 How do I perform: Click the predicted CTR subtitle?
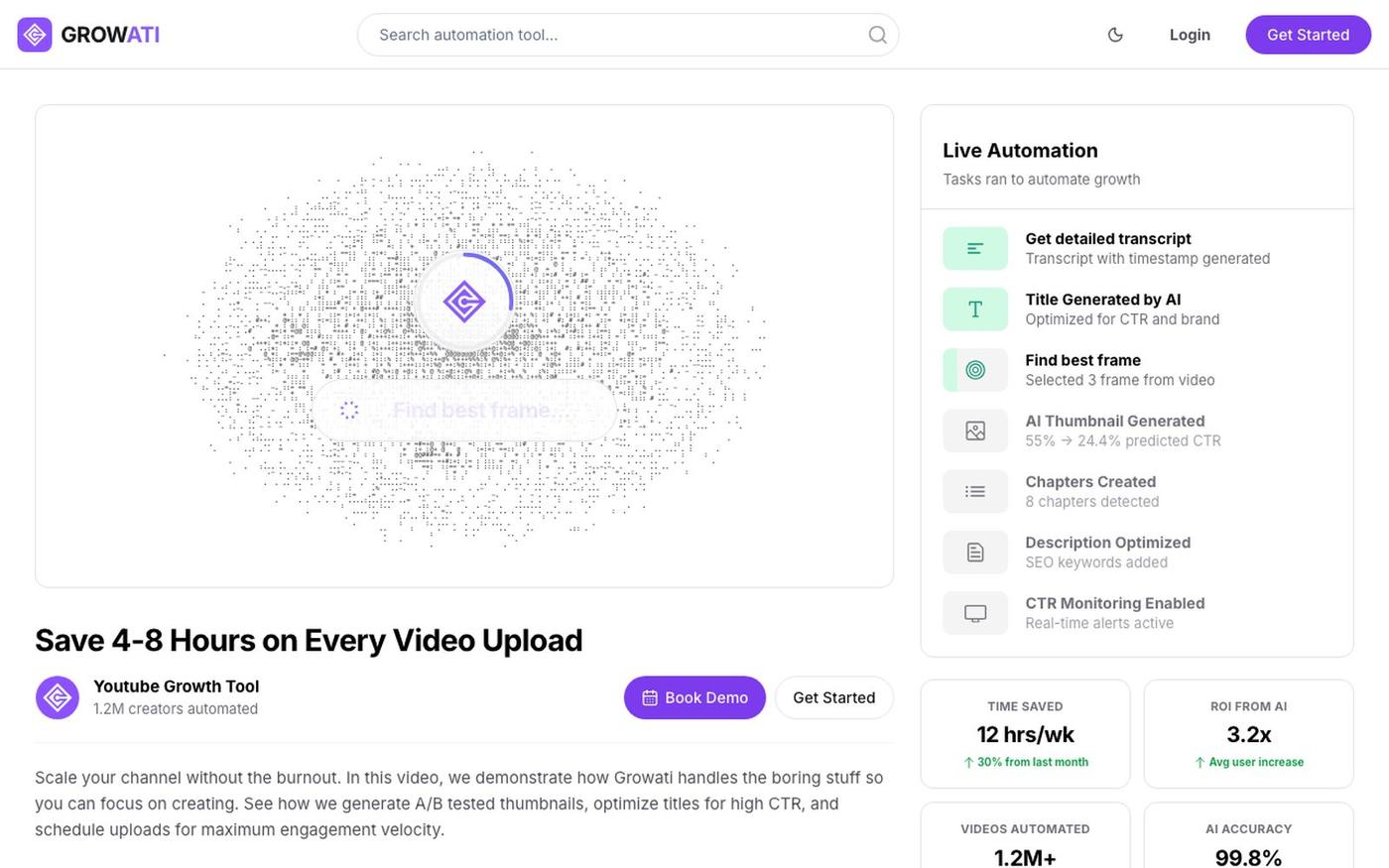click(x=1123, y=440)
